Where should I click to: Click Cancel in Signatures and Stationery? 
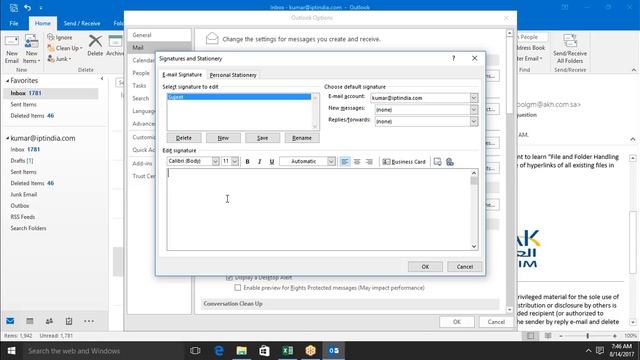(x=464, y=267)
